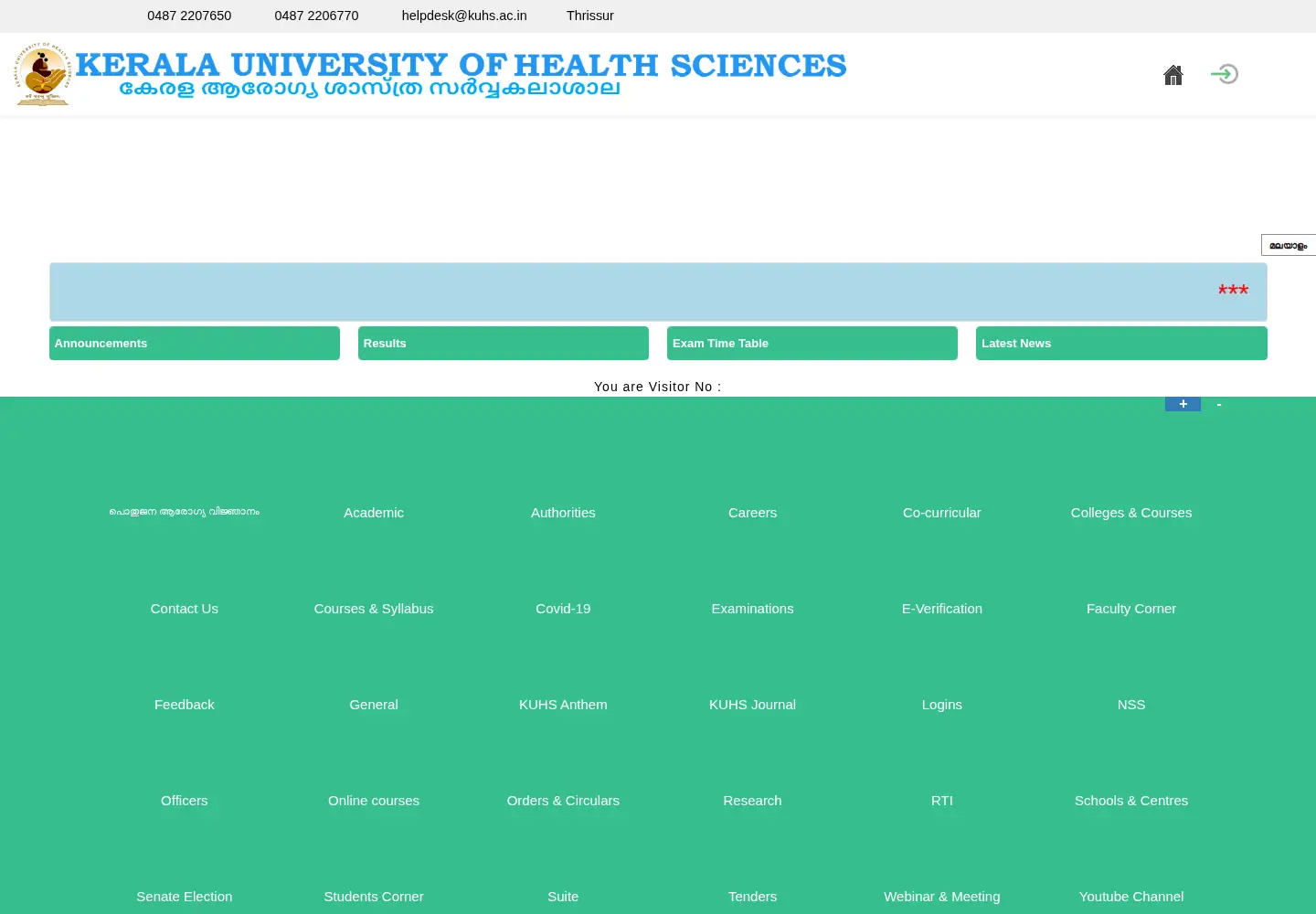View Orders & Circulars
The image size is (1316, 914).
click(x=563, y=801)
